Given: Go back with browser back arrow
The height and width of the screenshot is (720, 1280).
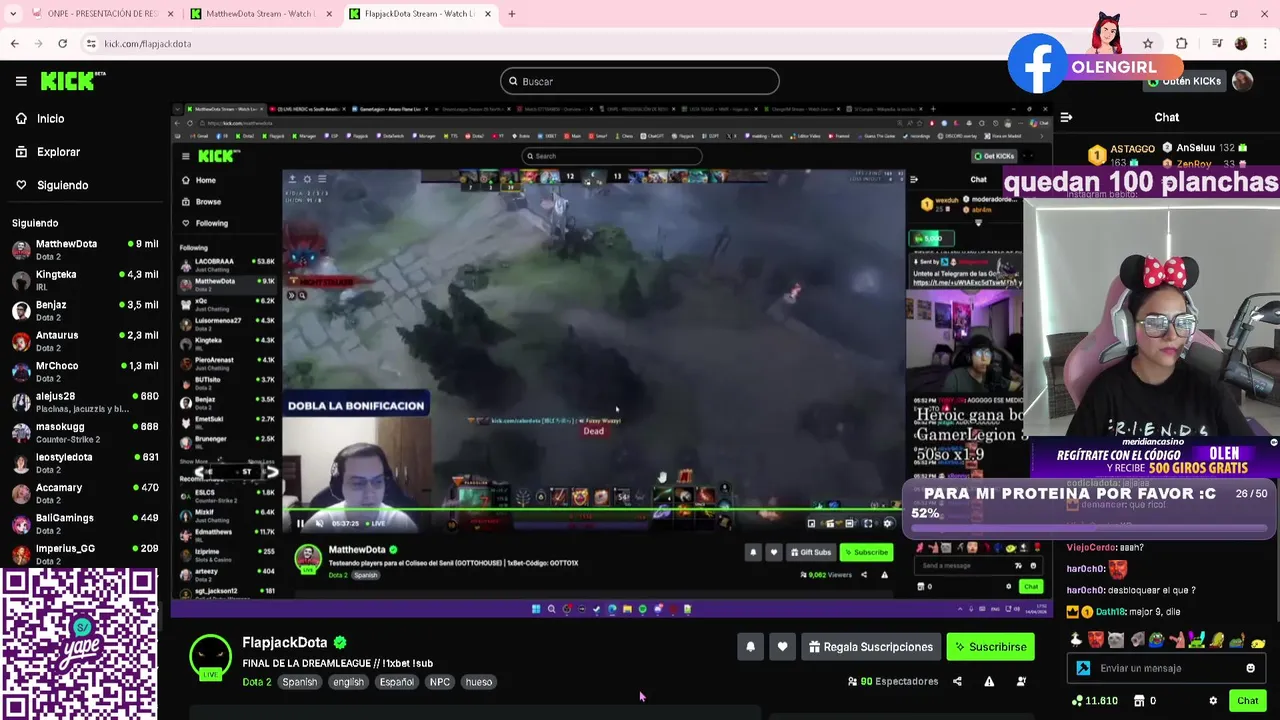Looking at the screenshot, I should click(x=14, y=44).
